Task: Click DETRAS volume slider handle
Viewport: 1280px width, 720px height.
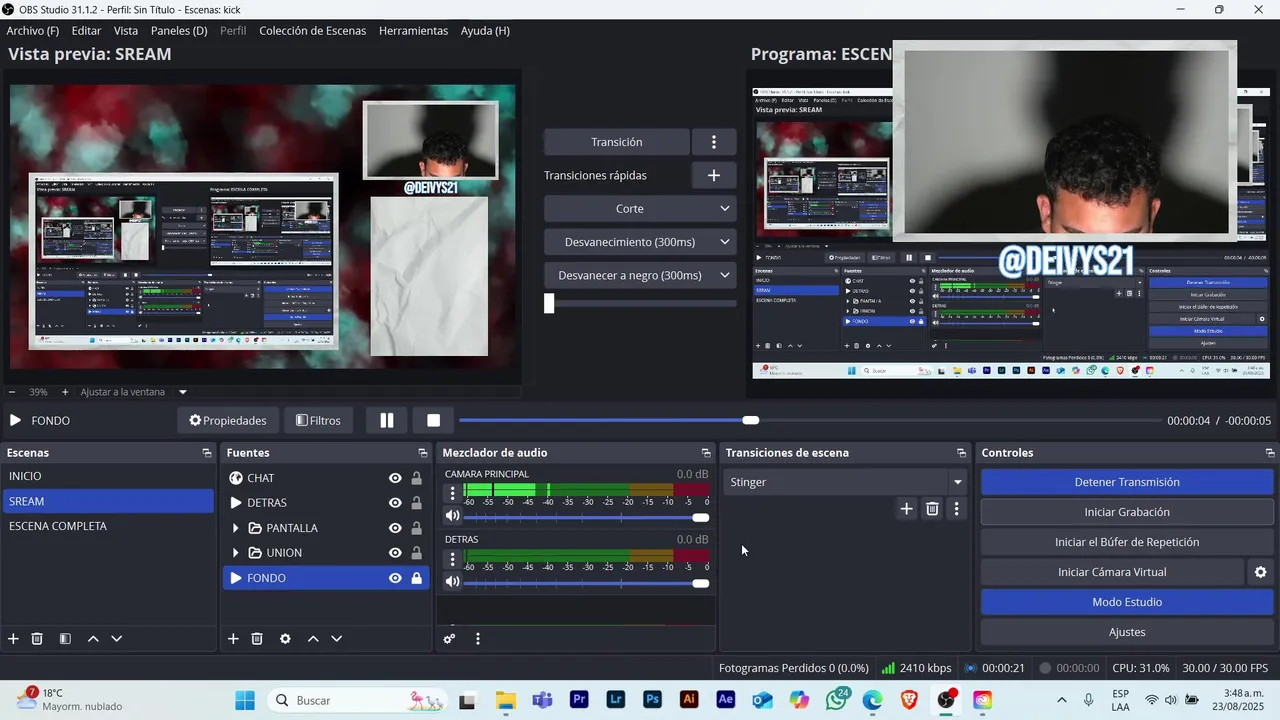Action: point(701,583)
